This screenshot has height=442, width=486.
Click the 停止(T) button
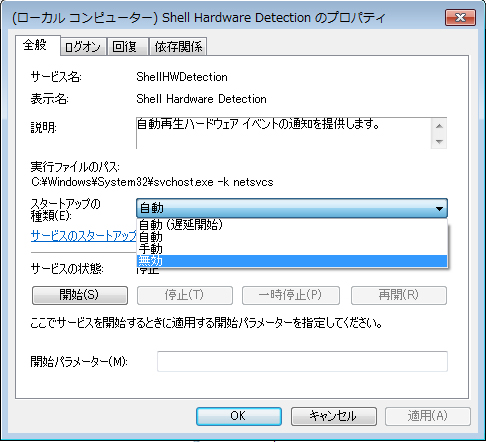tap(185, 295)
